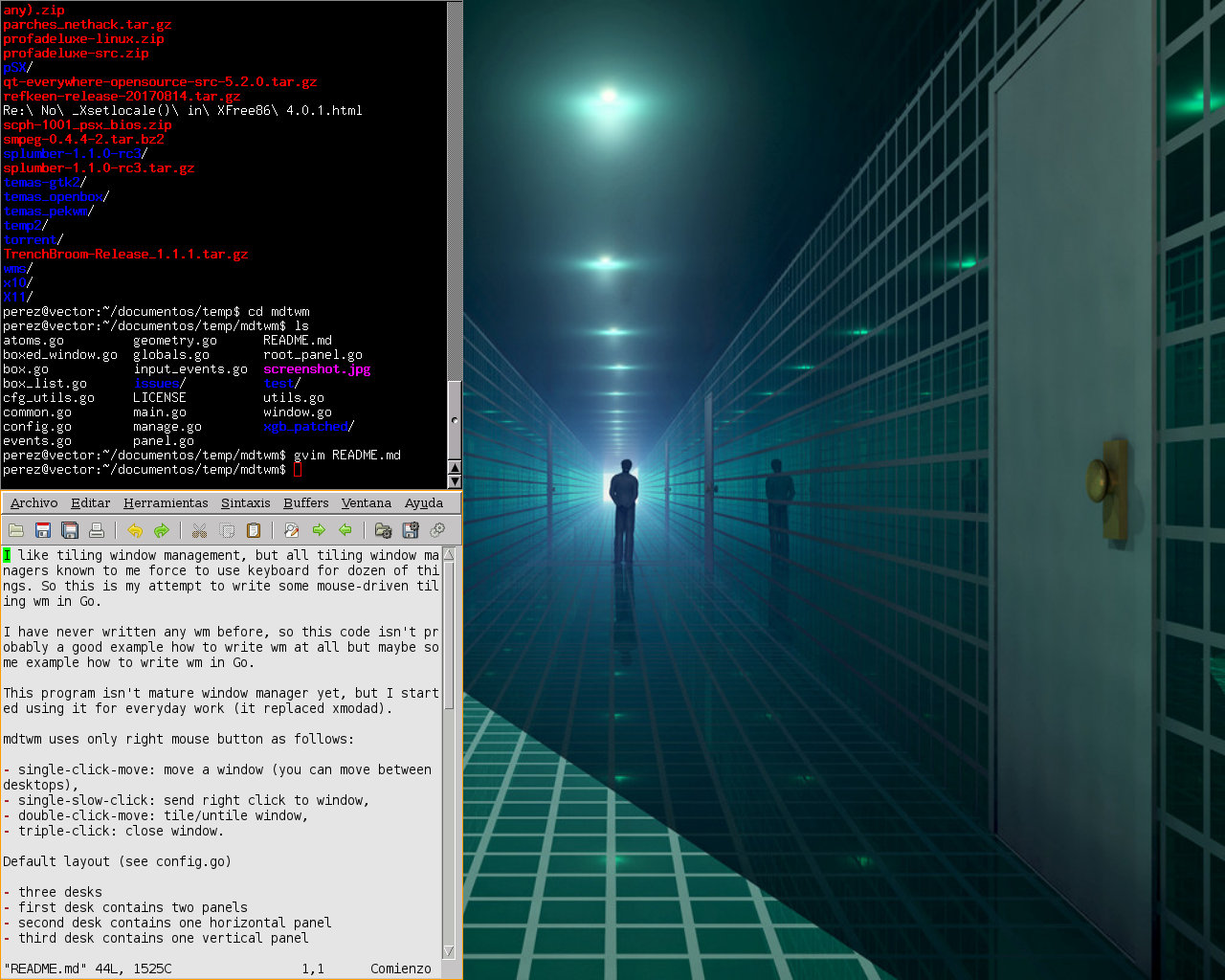Click the terminal scrollbar thumb
The image size is (1225, 980).
click(x=455, y=419)
